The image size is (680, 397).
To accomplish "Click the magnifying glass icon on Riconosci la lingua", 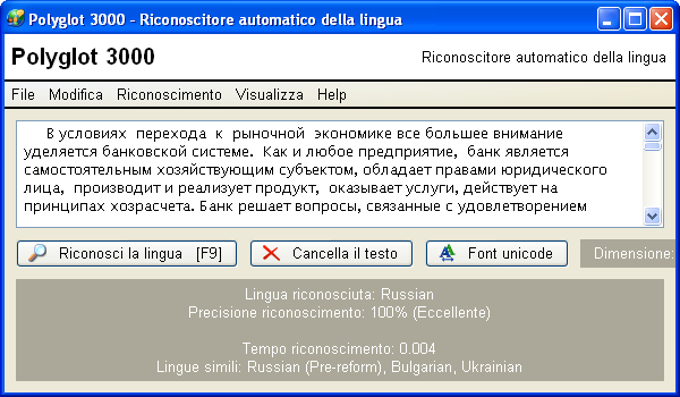I will (38, 253).
